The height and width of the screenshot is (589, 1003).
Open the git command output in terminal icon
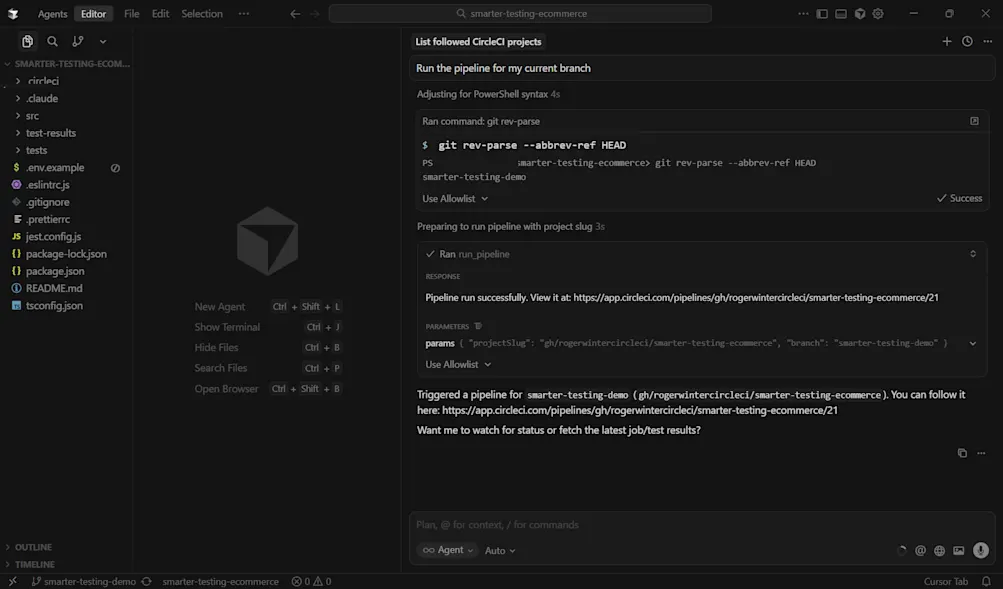pos(973,120)
